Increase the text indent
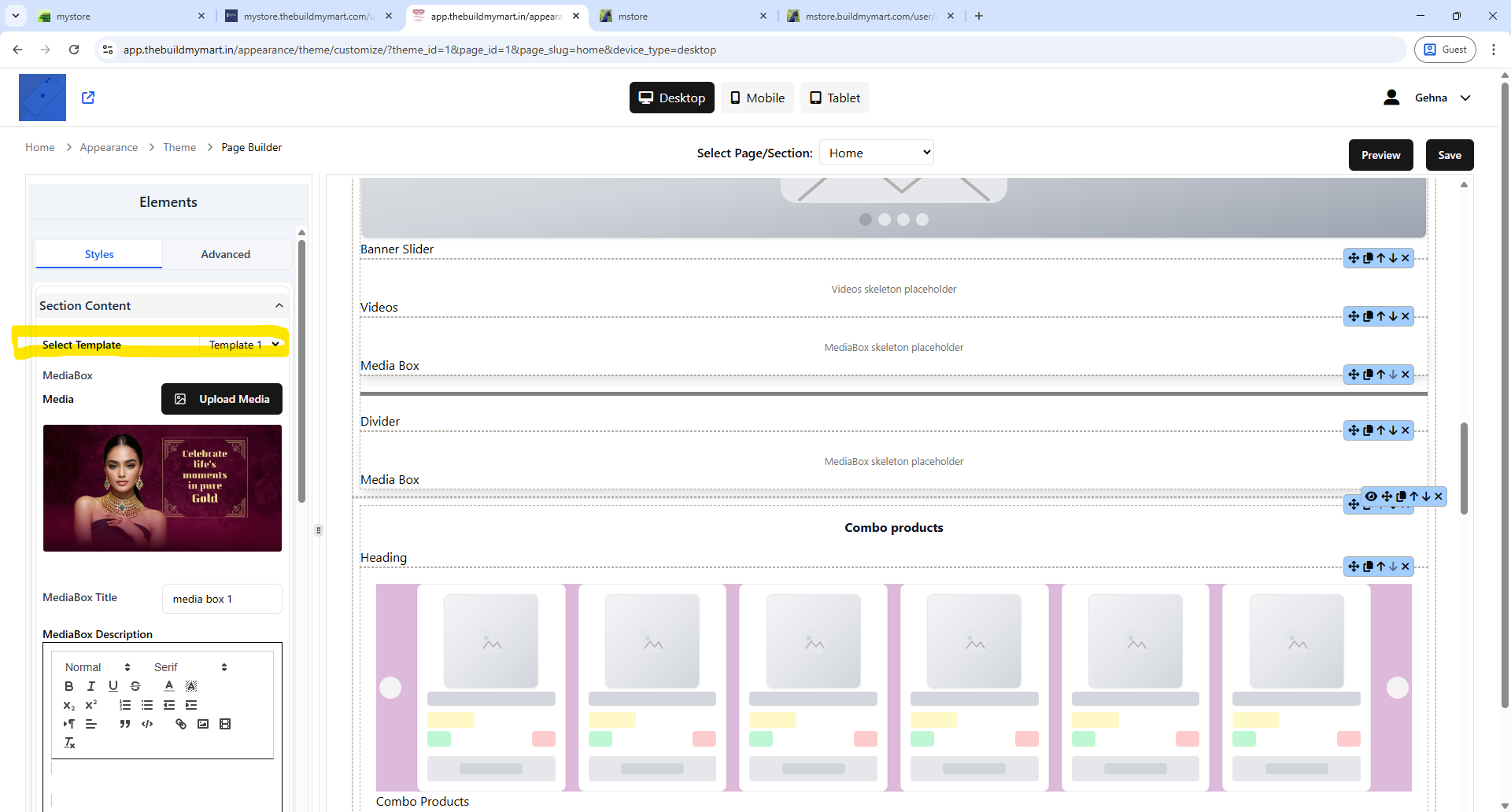Screen dimensions: 1511x812 point(191,705)
